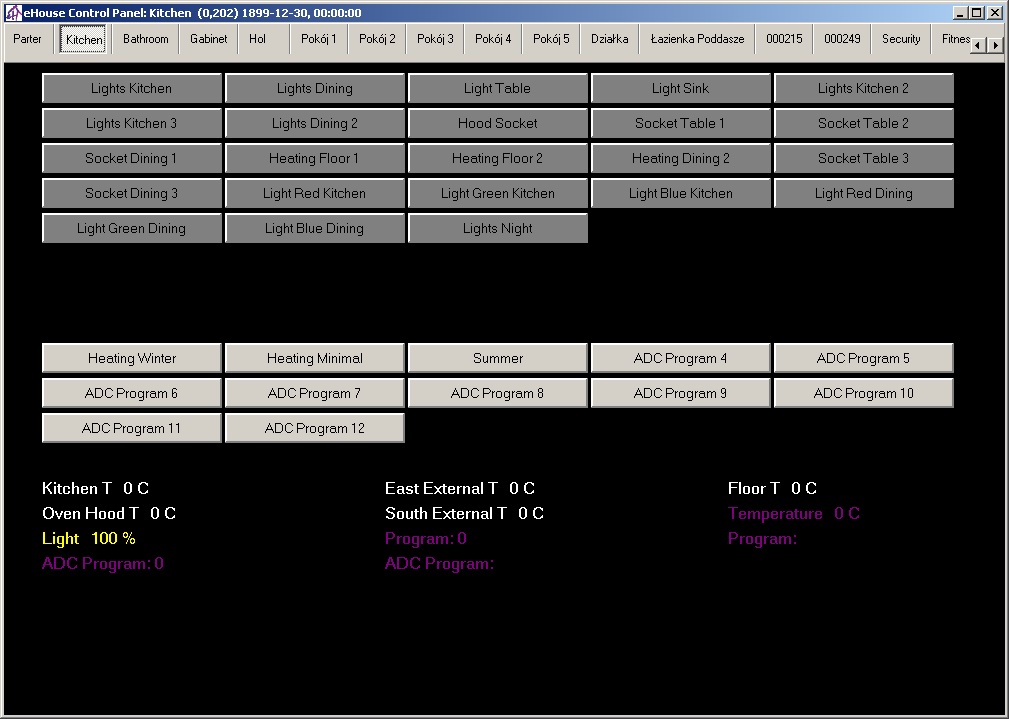
Task: Toggle the Lights Night output
Action: [497, 228]
